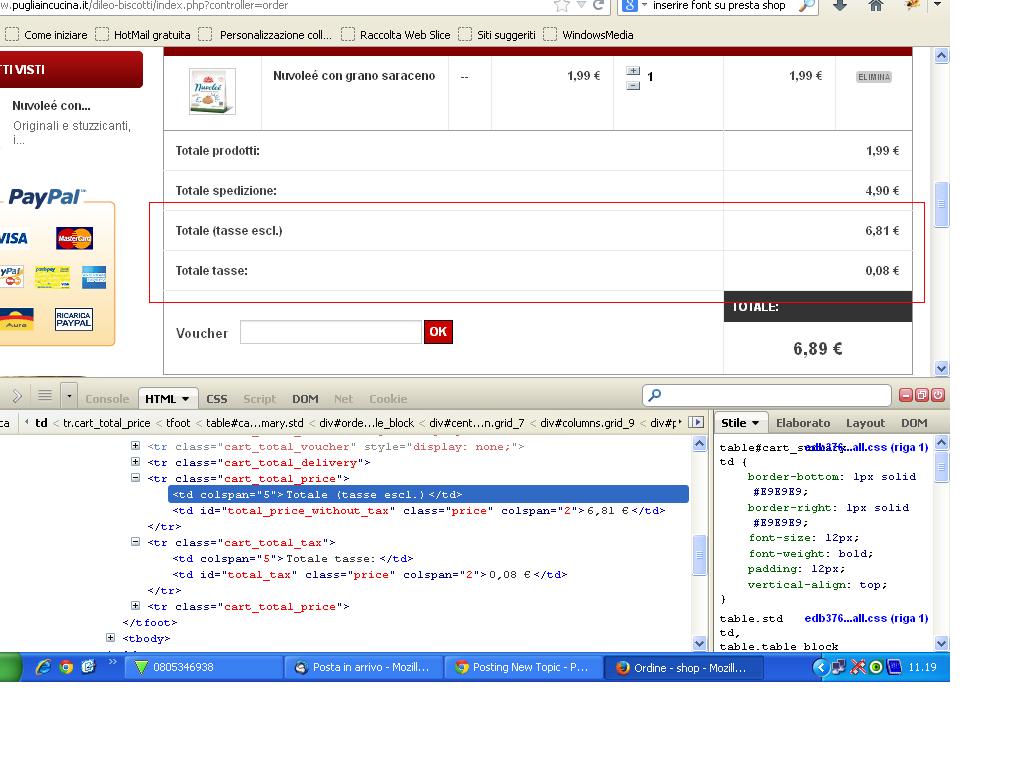The image size is (1024, 768).
Task: Click tr.cart_total_price in the breadcrumb path
Action: click(x=106, y=423)
